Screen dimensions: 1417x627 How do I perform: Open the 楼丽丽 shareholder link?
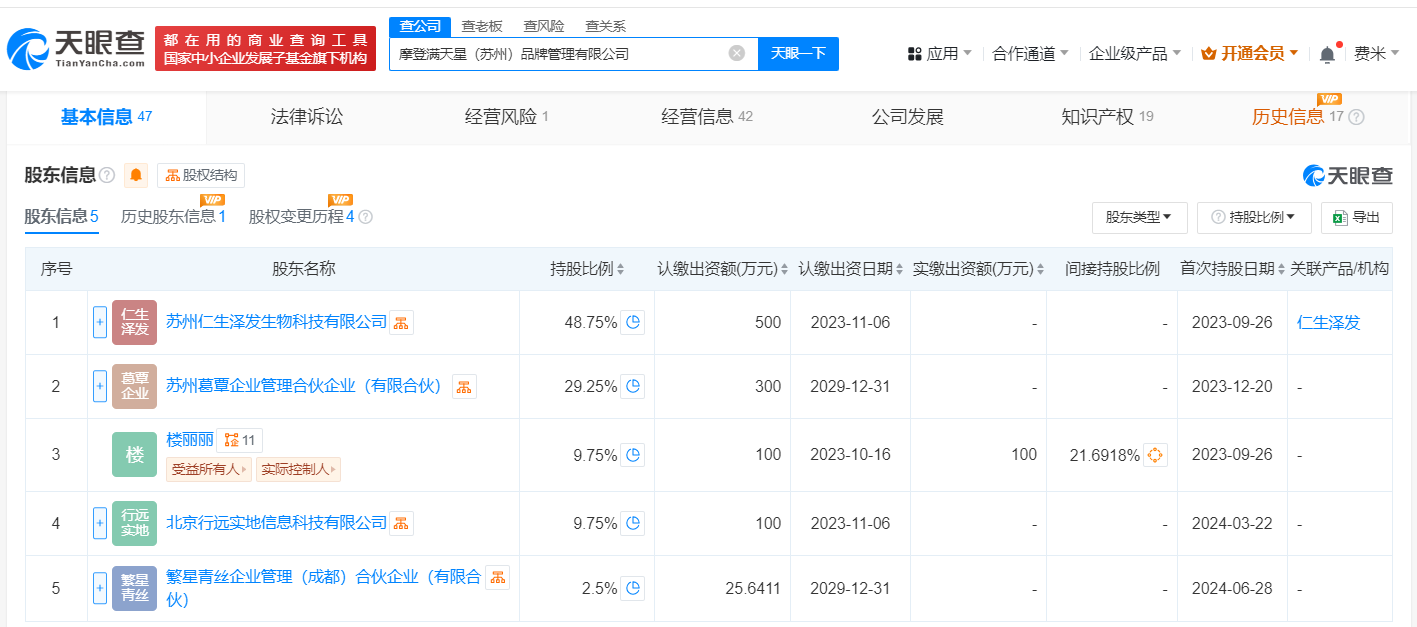[x=189, y=440]
